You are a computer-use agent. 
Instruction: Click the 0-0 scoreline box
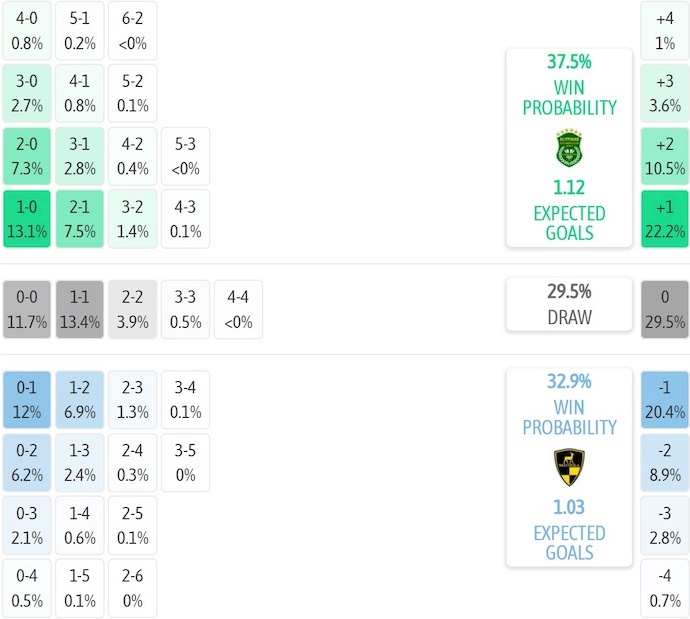(x=26, y=309)
